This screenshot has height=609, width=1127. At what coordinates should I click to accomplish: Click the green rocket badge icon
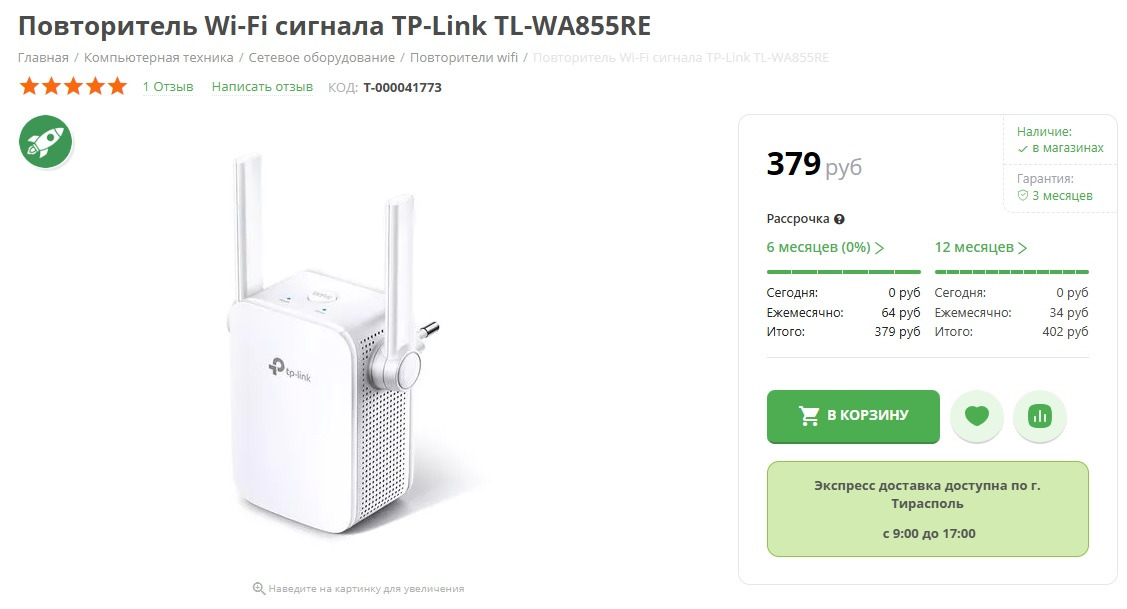(x=45, y=142)
